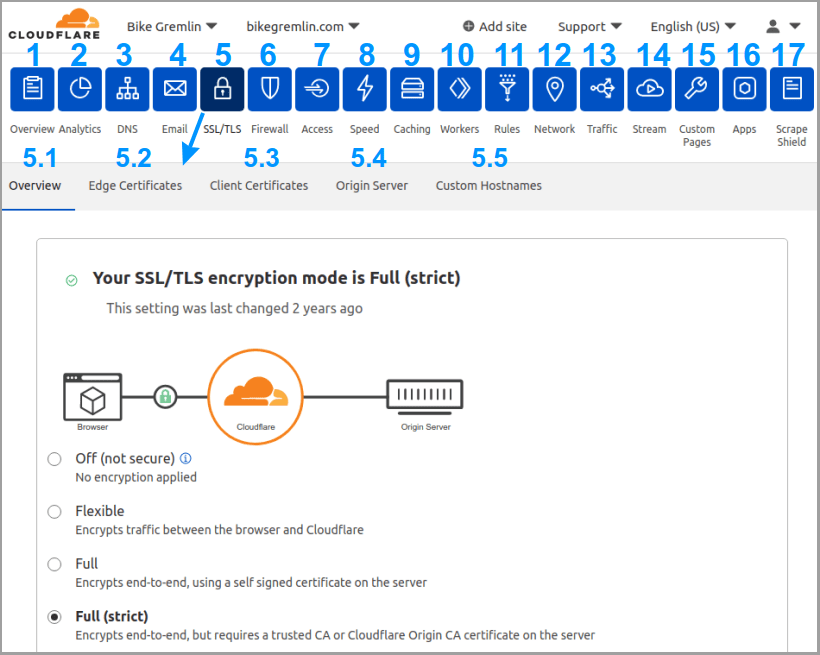Click the Caching label under its icon

click(x=412, y=129)
